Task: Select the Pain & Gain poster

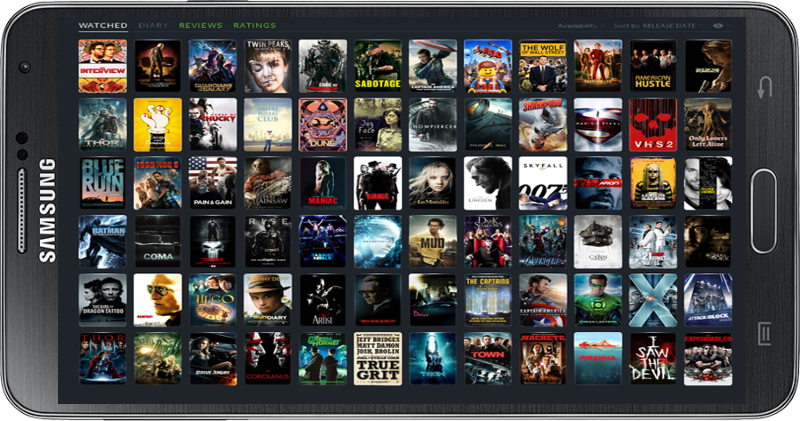Action: 213,184
